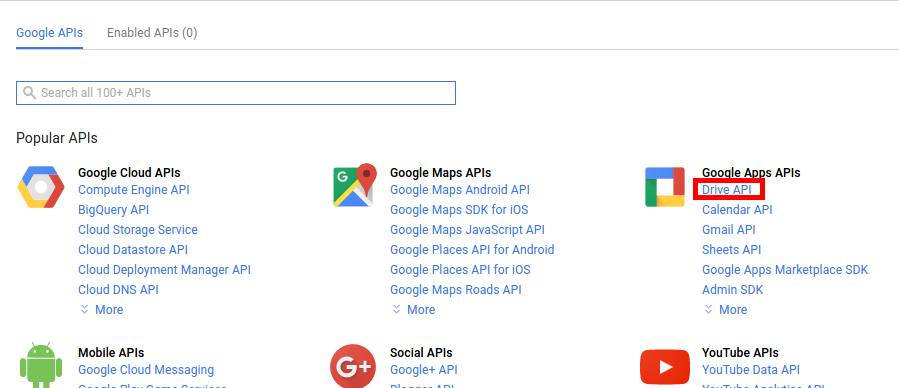Open Google Maps JavaScript API link
This screenshot has width=899, height=388.
467,230
